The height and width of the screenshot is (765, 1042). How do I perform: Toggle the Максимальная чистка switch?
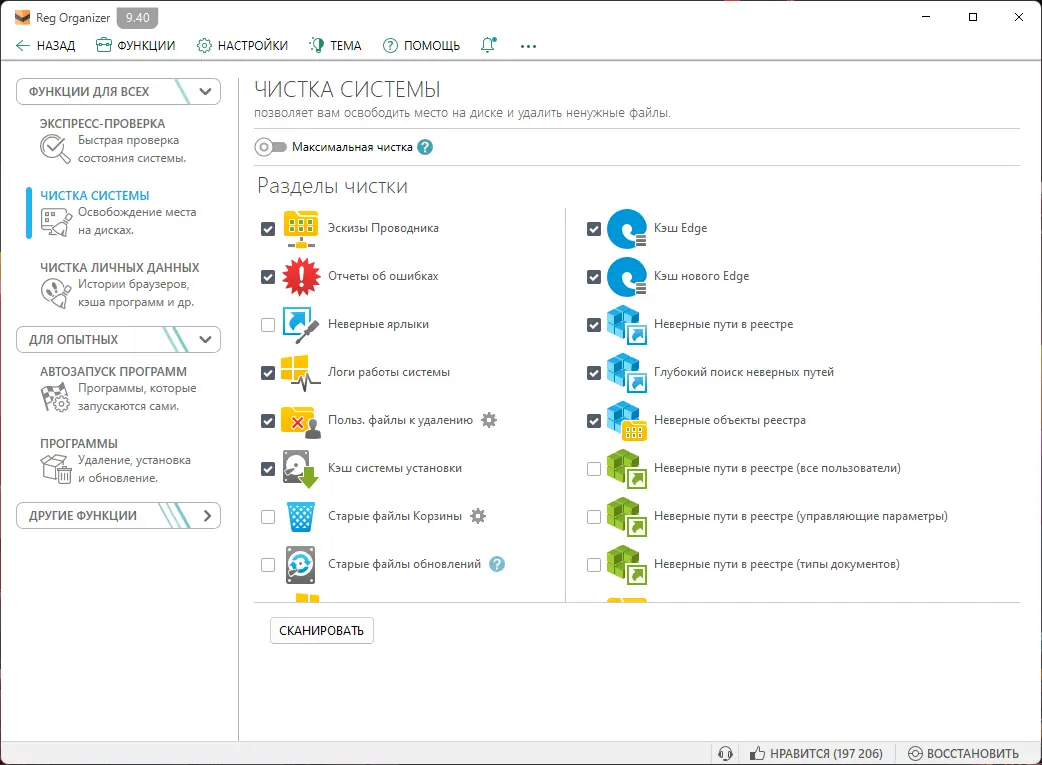click(270, 147)
